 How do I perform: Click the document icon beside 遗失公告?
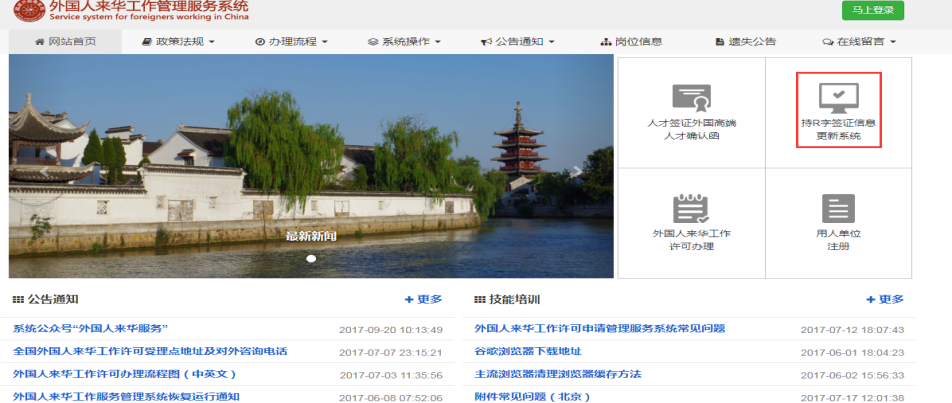(719, 42)
